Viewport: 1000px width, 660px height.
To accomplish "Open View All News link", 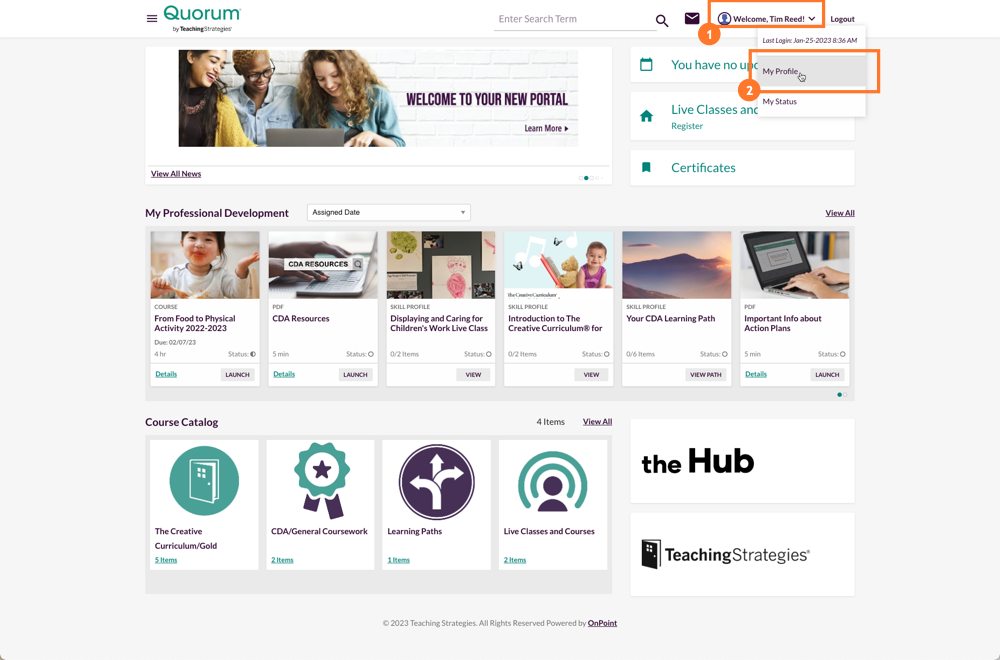I will point(176,174).
